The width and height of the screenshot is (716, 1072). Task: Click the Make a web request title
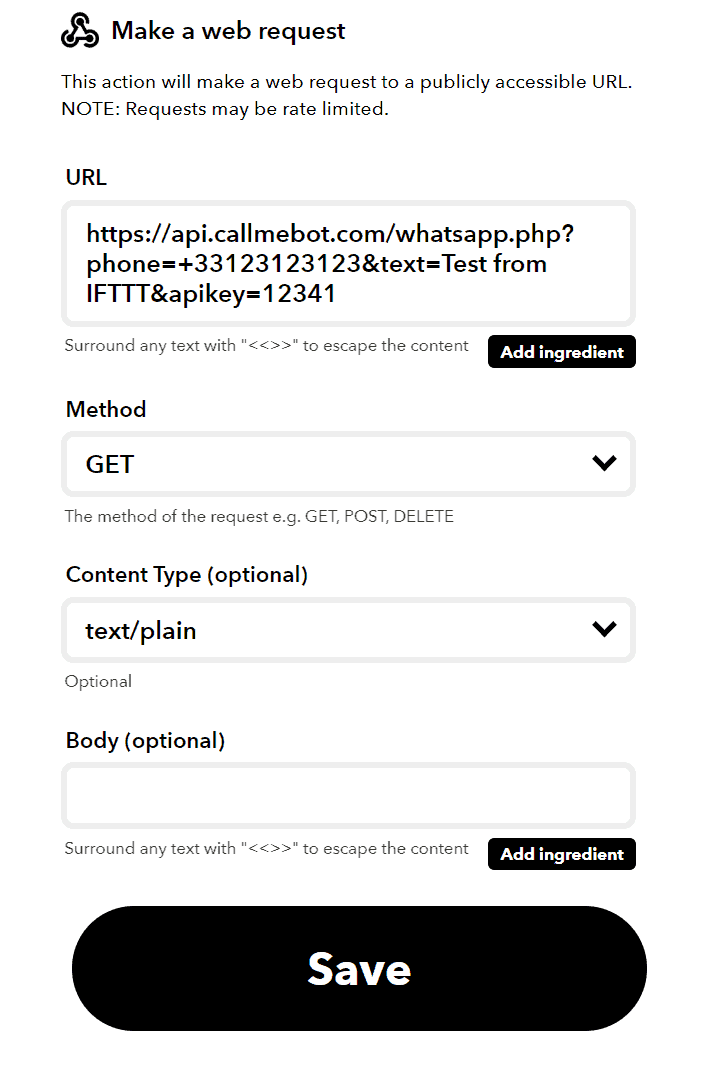228,30
